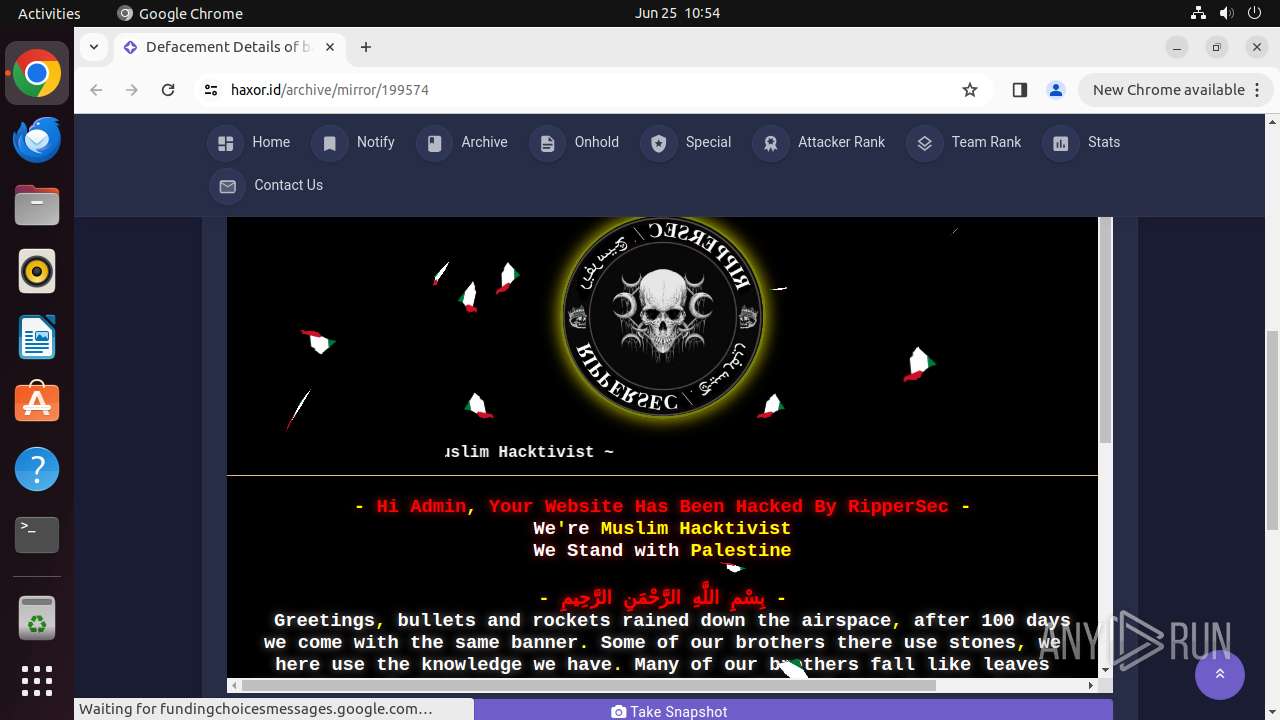Open LibreOffice Writer from the dock

37,338
